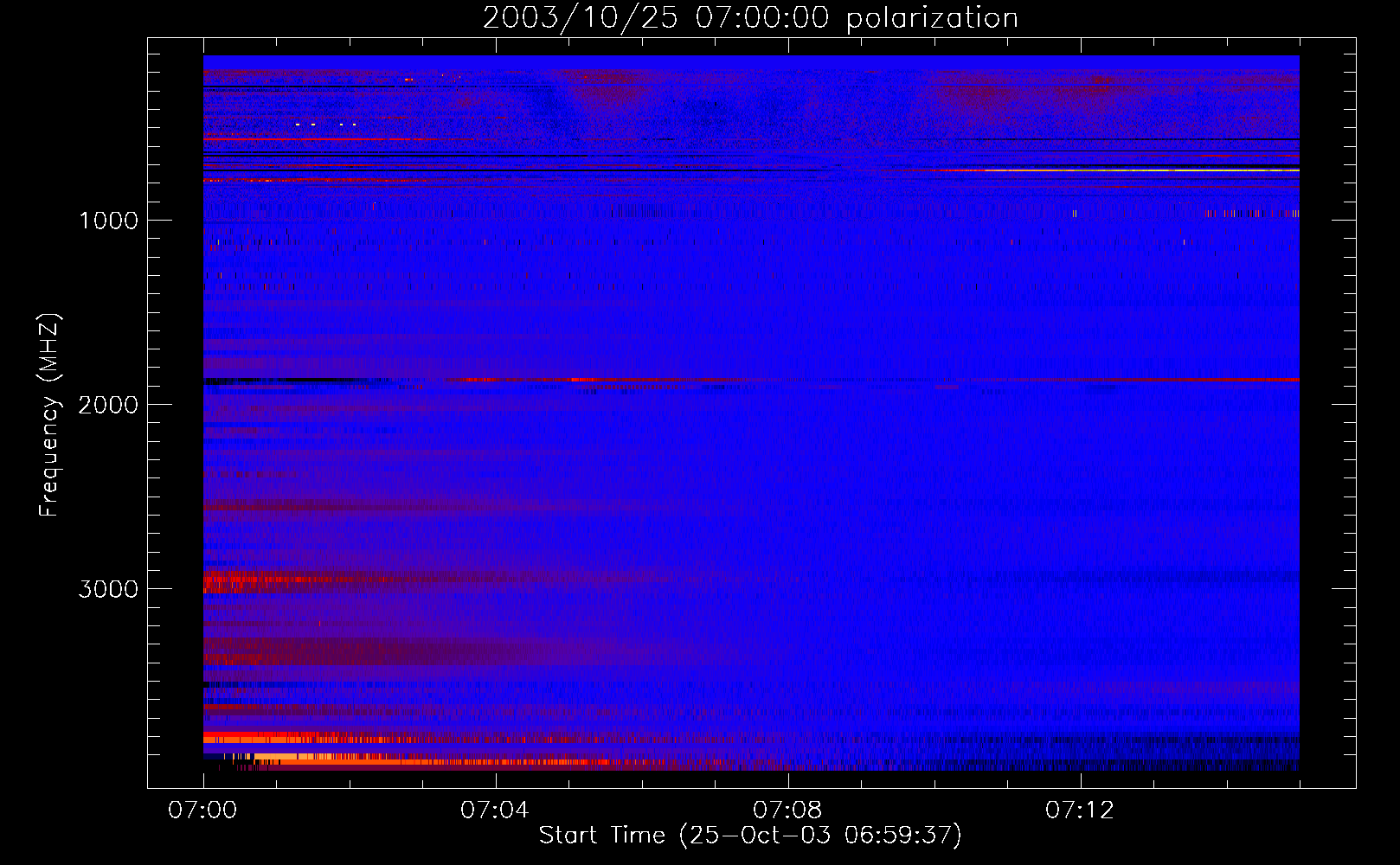Click the 1000 frequency tick label
Viewport: 1400px width, 865px height.
[x=108, y=221]
